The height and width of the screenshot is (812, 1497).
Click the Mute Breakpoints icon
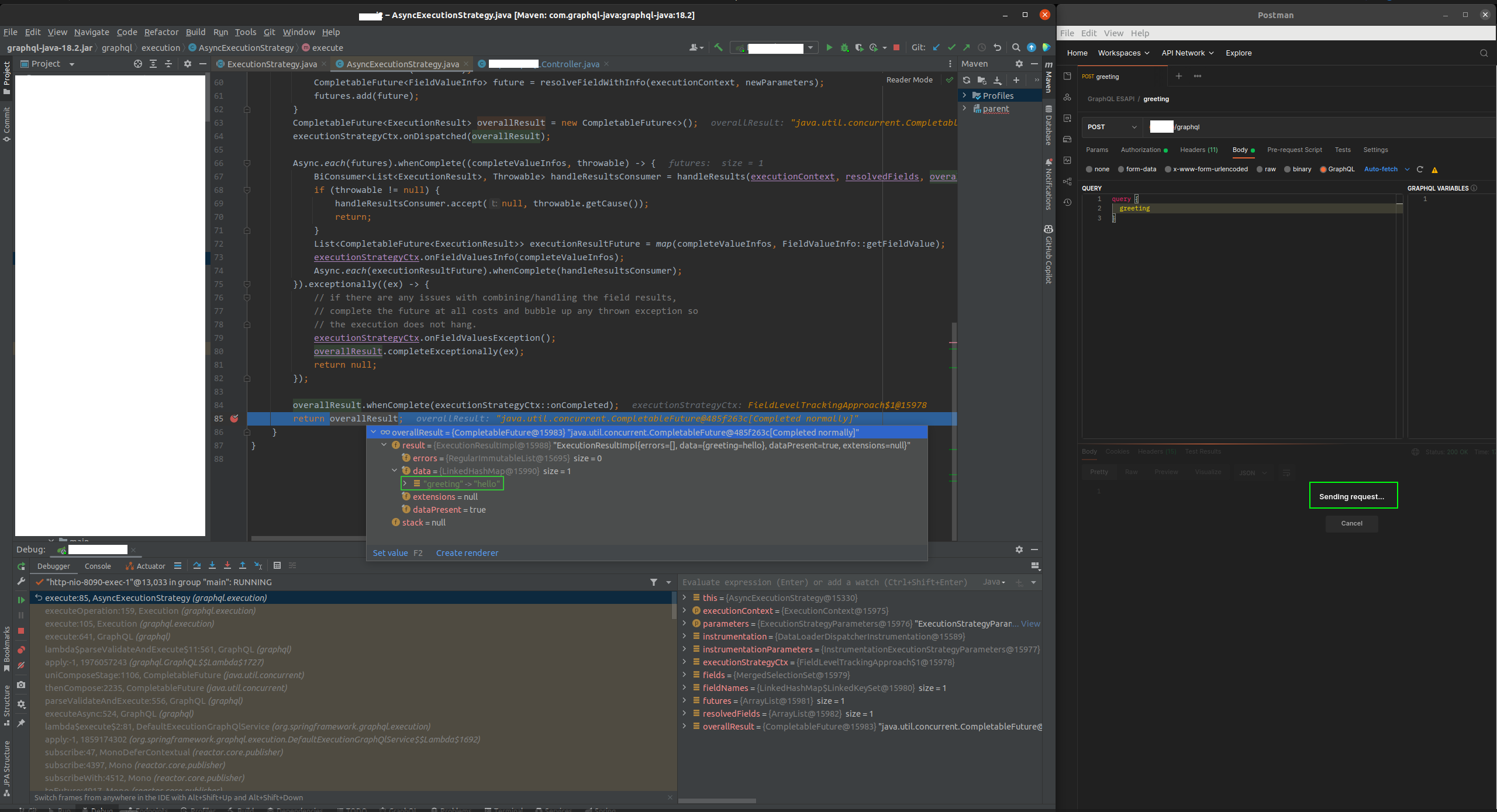point(21,665)
